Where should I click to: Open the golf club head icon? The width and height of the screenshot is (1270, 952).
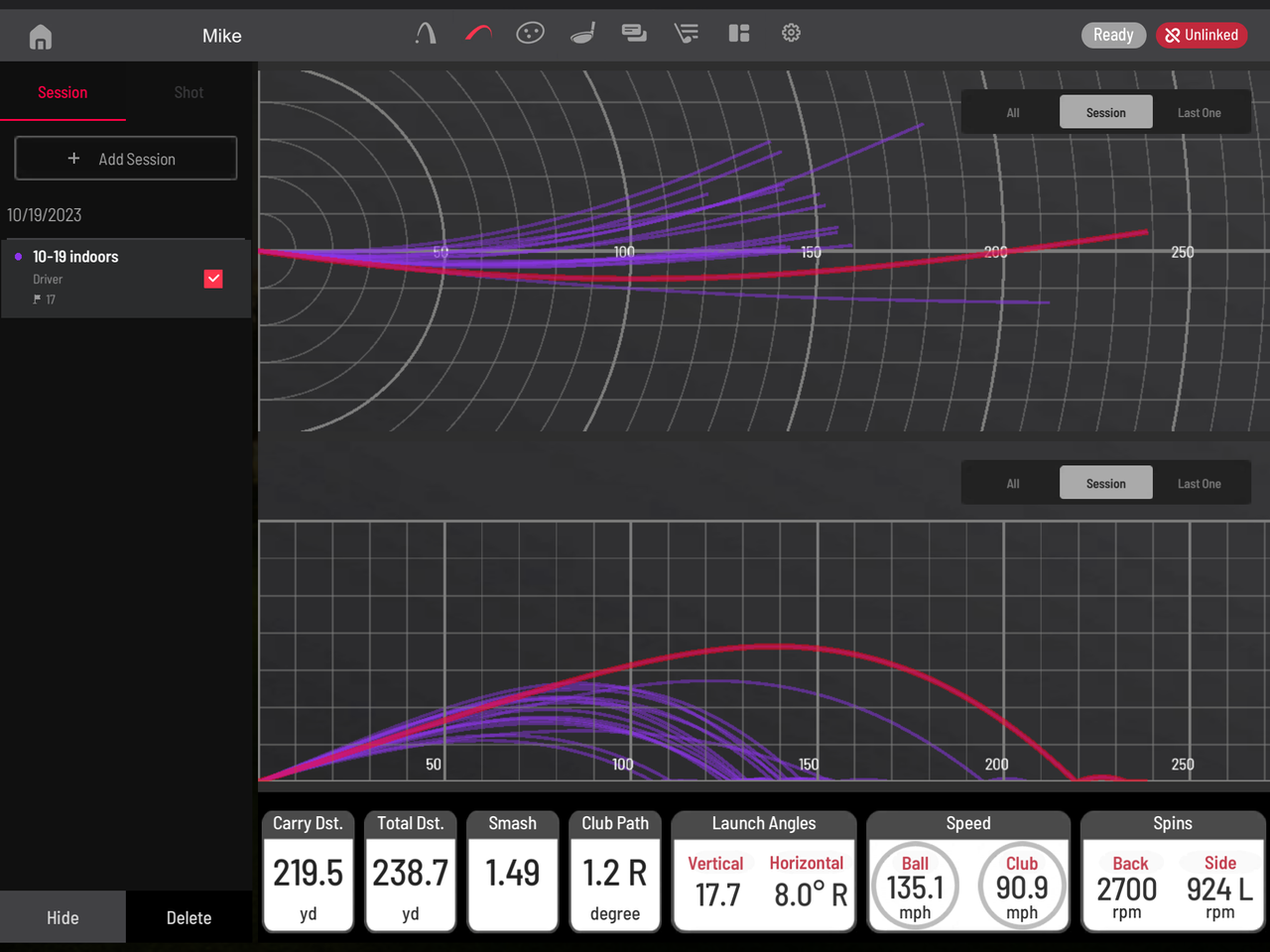(583, 34)
